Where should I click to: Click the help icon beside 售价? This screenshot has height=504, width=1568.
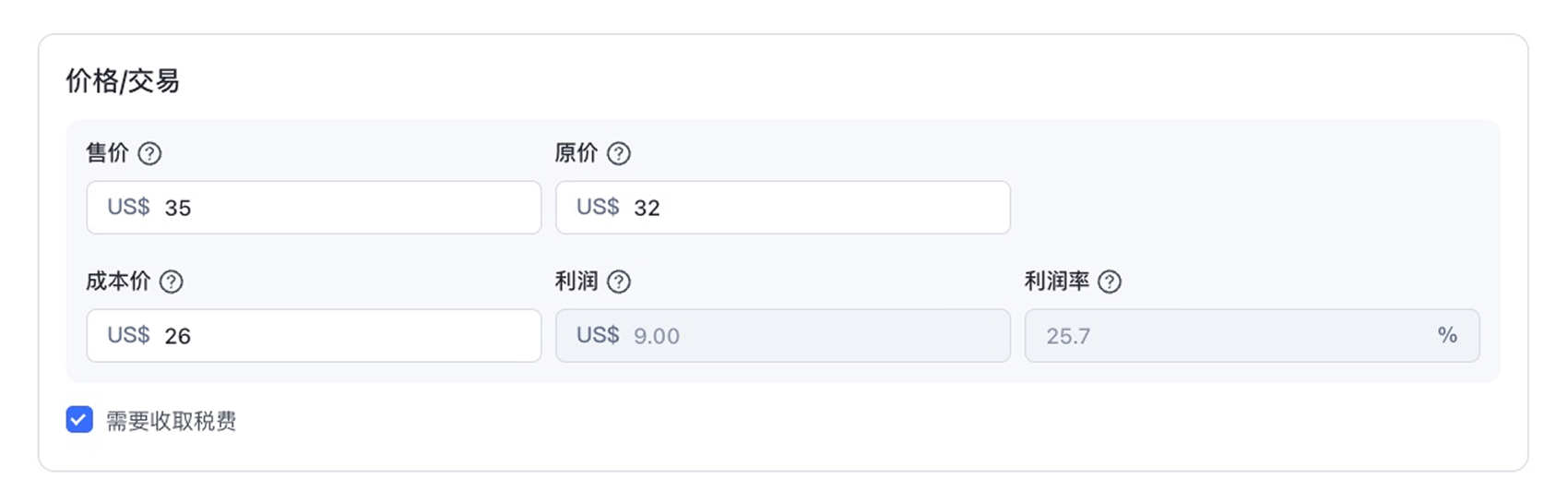(x=149, y=153)
